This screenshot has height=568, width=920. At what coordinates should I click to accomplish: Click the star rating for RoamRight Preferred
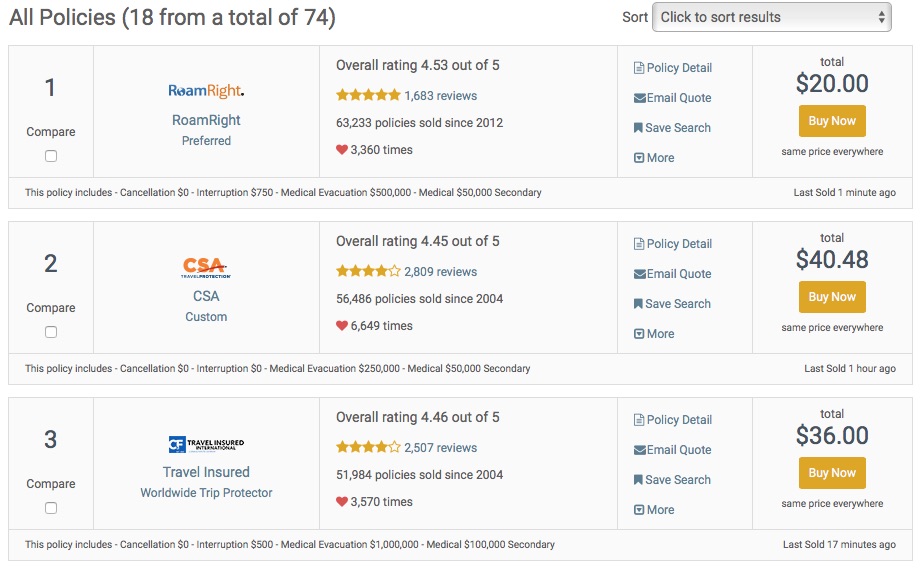368,95
